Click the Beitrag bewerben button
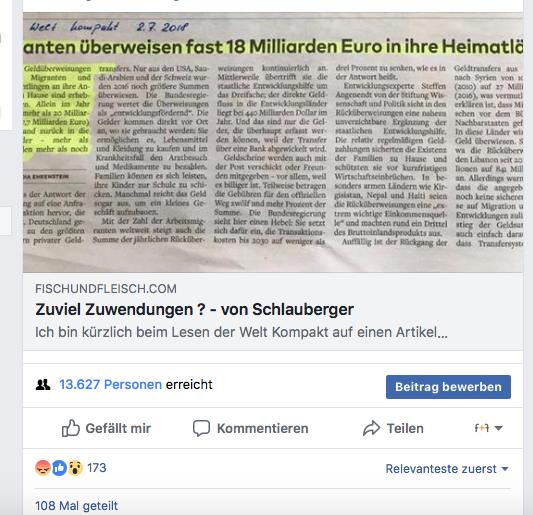The width and height of the screenshot is (533, 515). (x=448, y=387)
